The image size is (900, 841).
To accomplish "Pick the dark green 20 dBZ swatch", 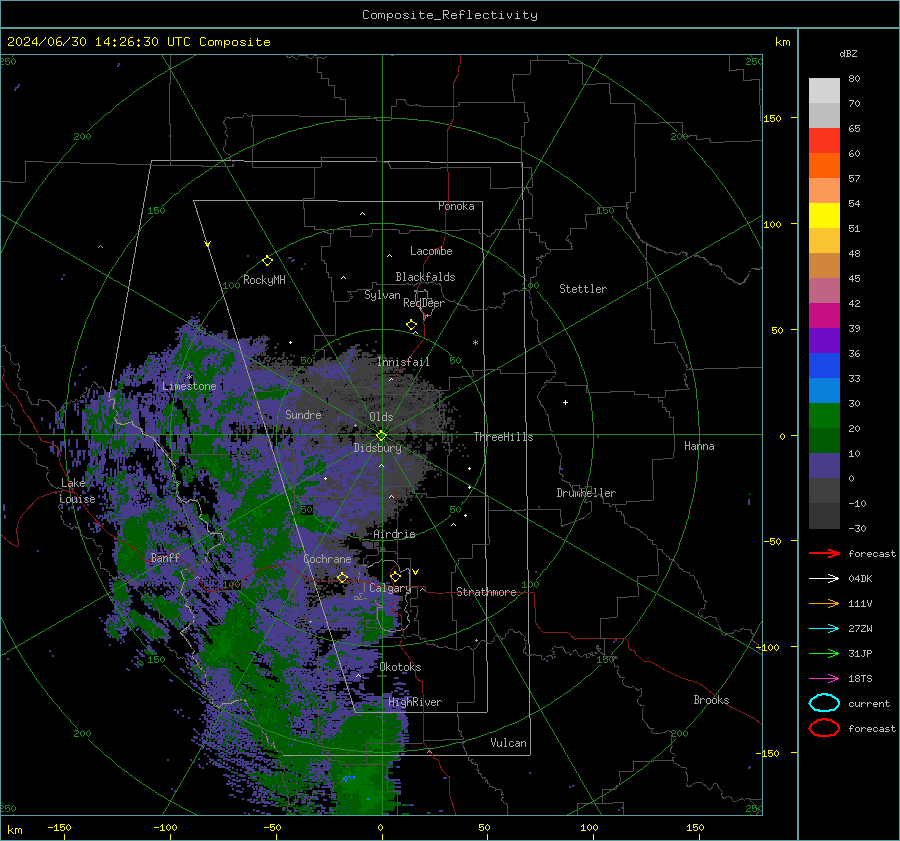I will 824,440.
